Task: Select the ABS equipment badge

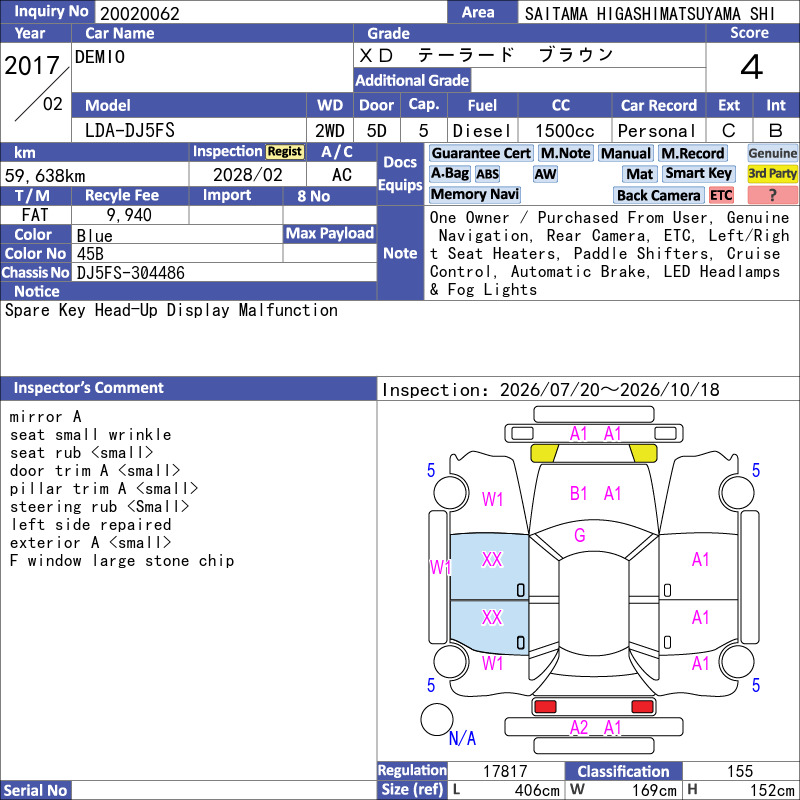Action: [487, 174]
